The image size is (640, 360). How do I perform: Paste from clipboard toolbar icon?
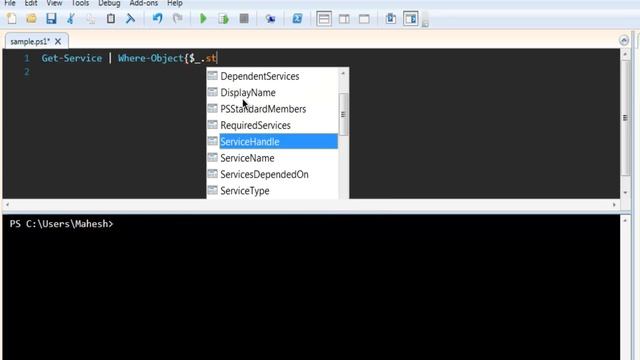click(111, 19)
